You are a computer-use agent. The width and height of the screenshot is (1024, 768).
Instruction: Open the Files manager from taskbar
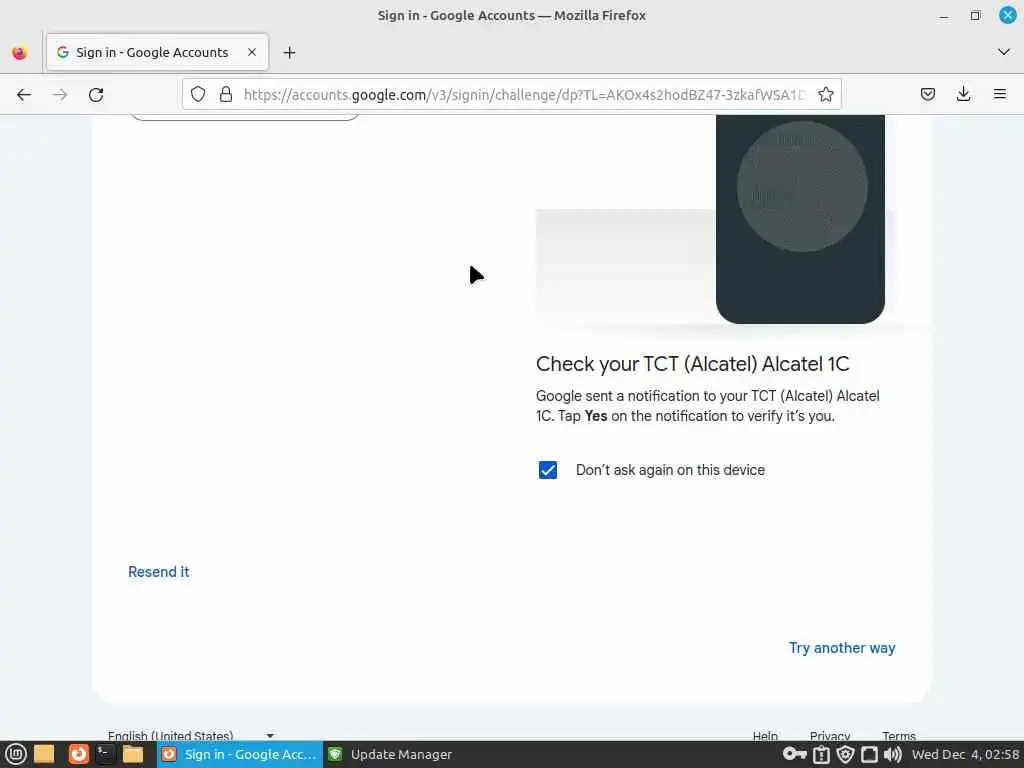point(133,754)
